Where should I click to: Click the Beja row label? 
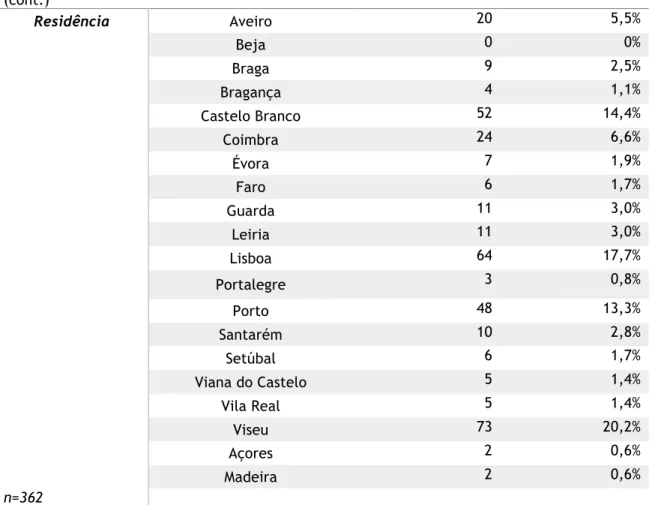[x=251, y=45]
